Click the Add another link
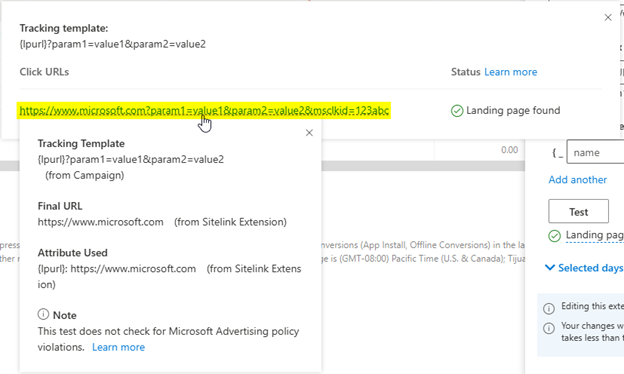The image size is (624, 374). tap(577, 180)
